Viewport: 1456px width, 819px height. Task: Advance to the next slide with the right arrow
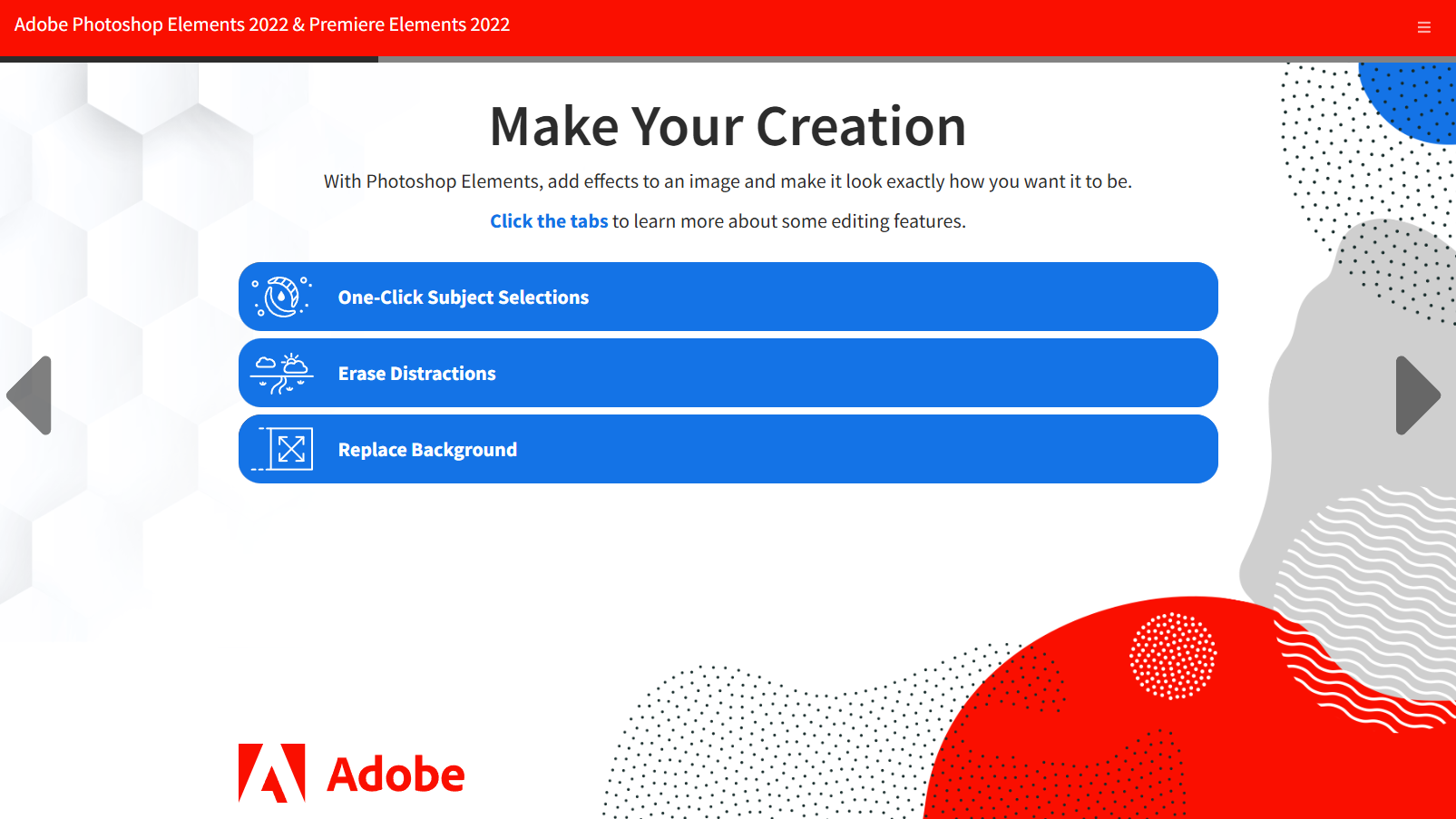pyautogui.click(x=1418, y=395)
